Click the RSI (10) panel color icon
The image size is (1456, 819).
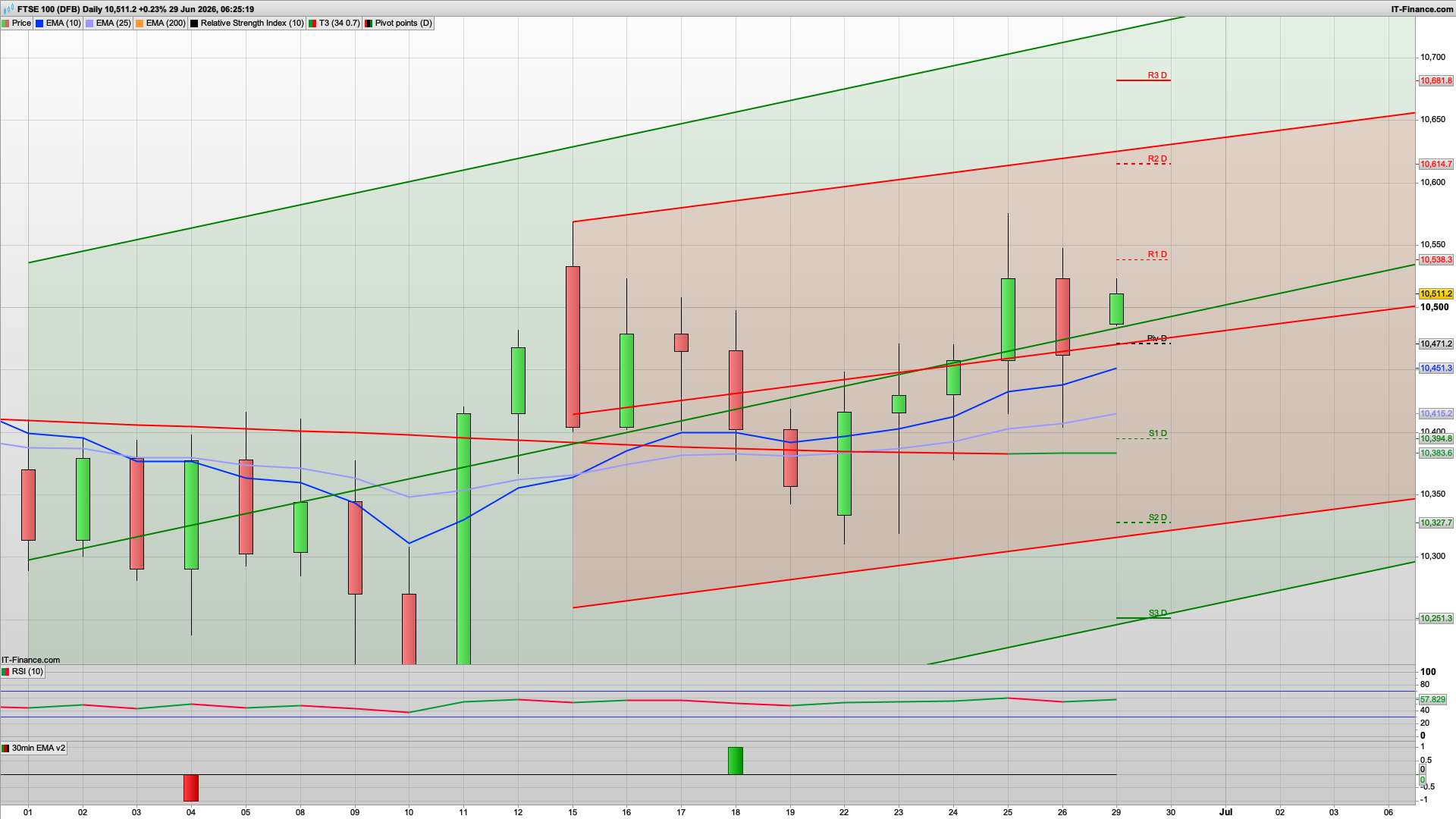point(6,672)
